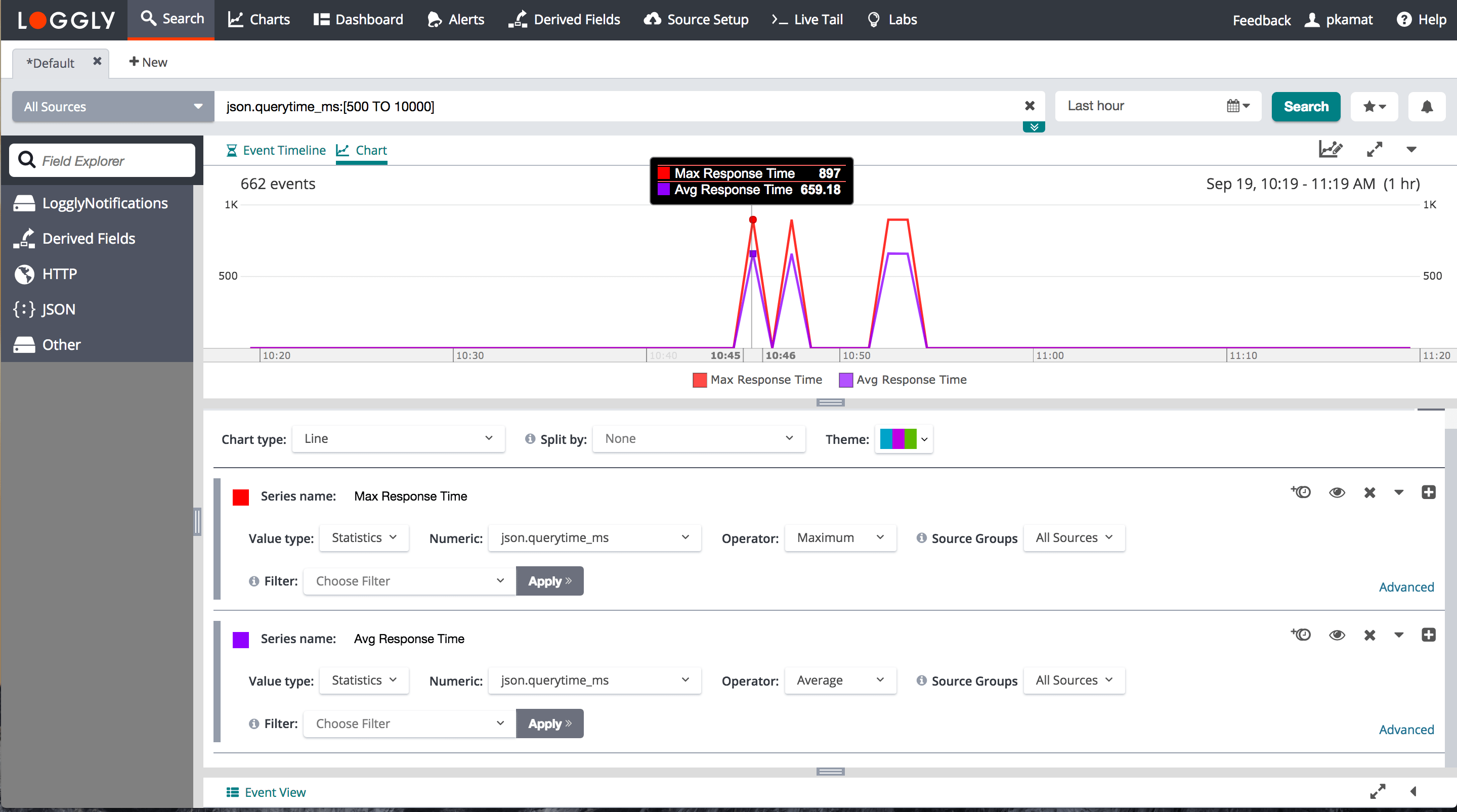Click the alert bell icon beside Search

[1427, 106]
